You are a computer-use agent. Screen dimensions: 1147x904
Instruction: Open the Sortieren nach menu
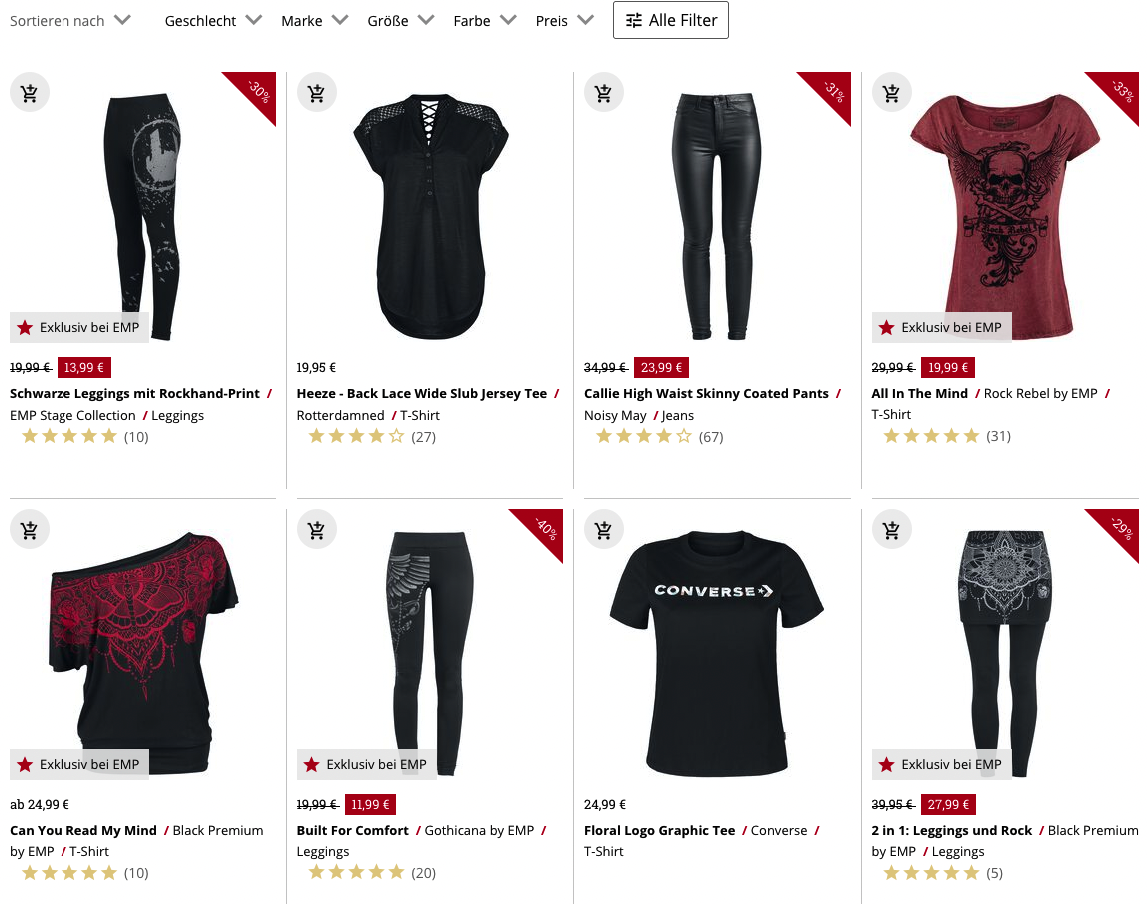(72, 20)
